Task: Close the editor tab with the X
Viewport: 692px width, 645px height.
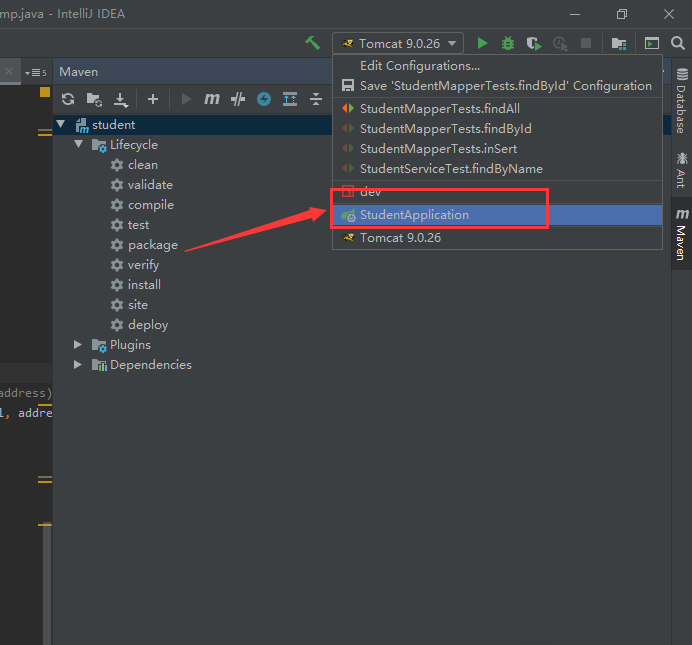Action: [x=9, y=71]
